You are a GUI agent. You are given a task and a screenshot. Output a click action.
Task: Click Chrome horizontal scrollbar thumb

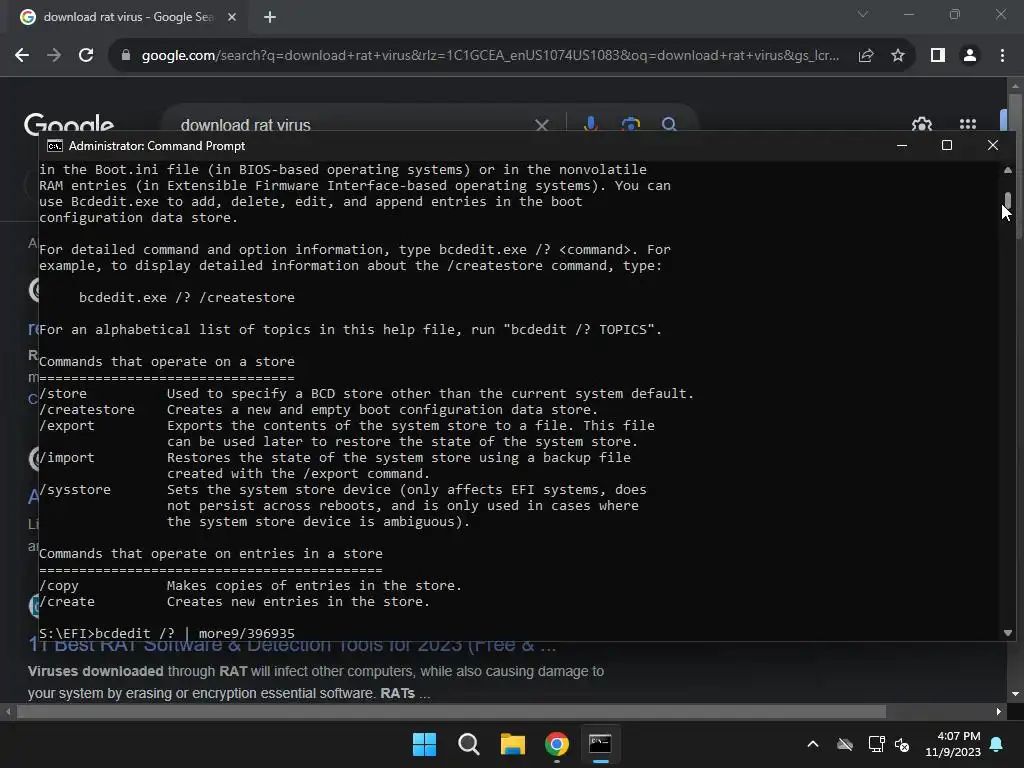[x=451, y=711]
